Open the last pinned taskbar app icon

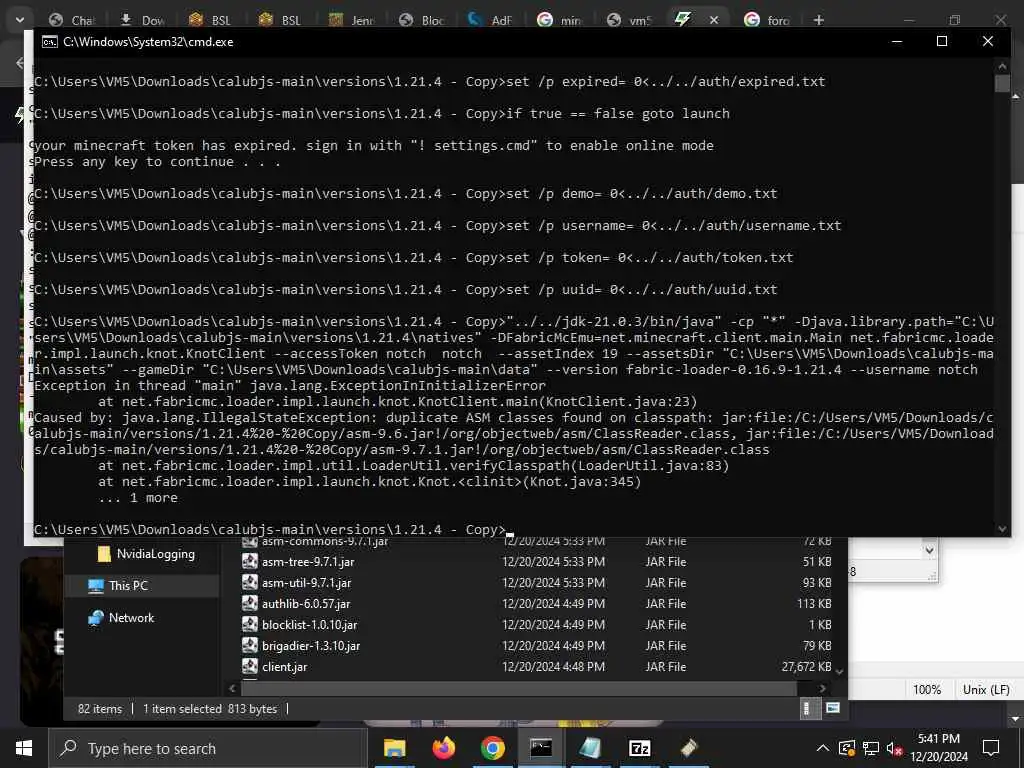[688, 748]
